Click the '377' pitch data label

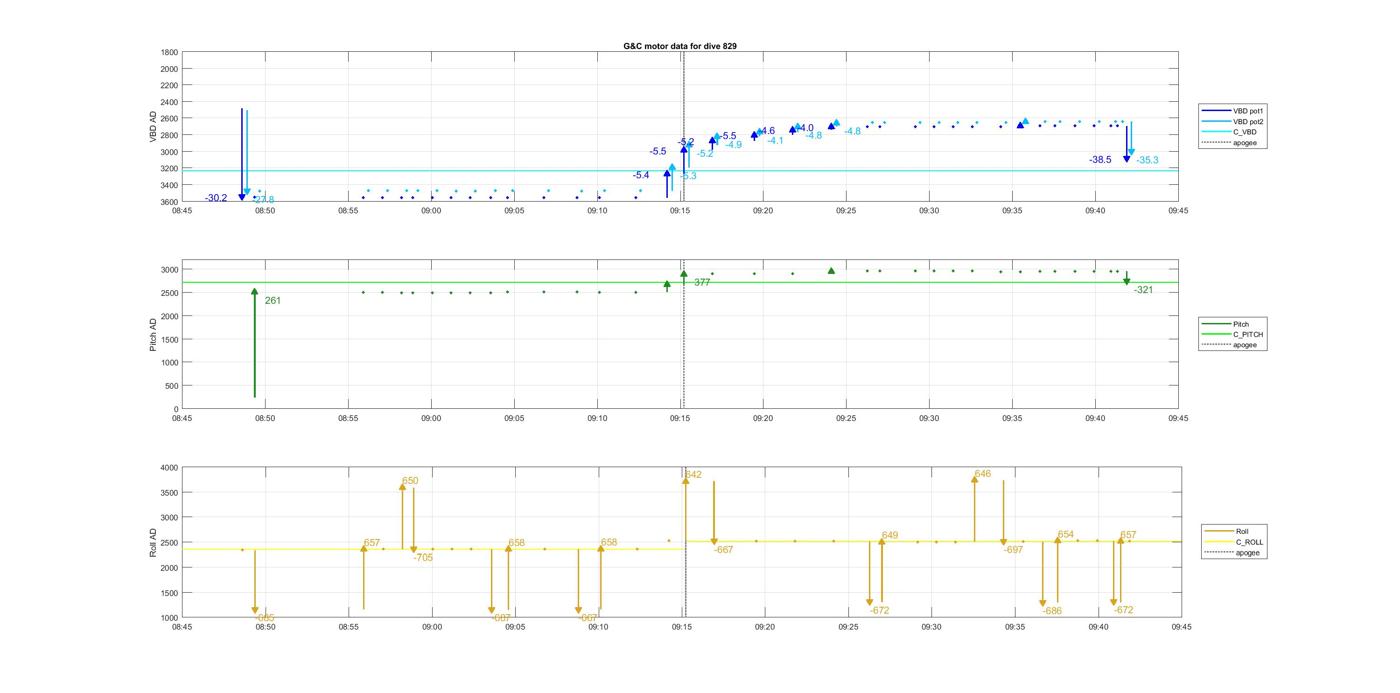[x=702, y=283]
